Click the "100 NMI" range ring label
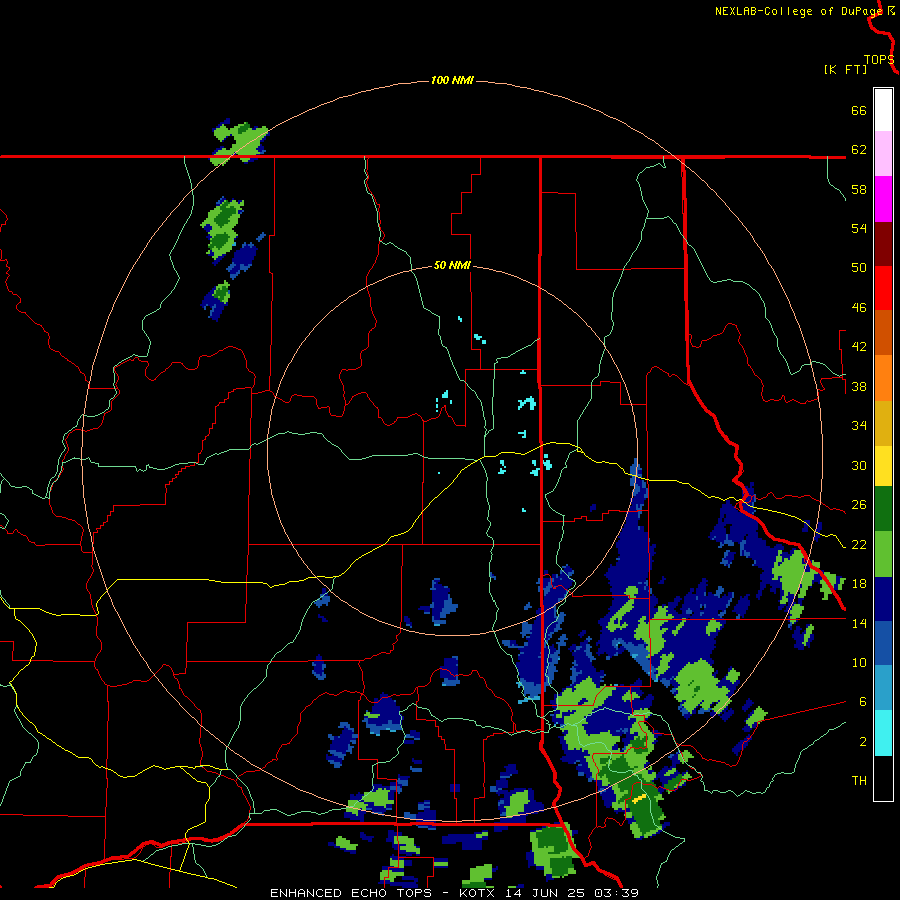The image size is (900, 900). point(452,80)
